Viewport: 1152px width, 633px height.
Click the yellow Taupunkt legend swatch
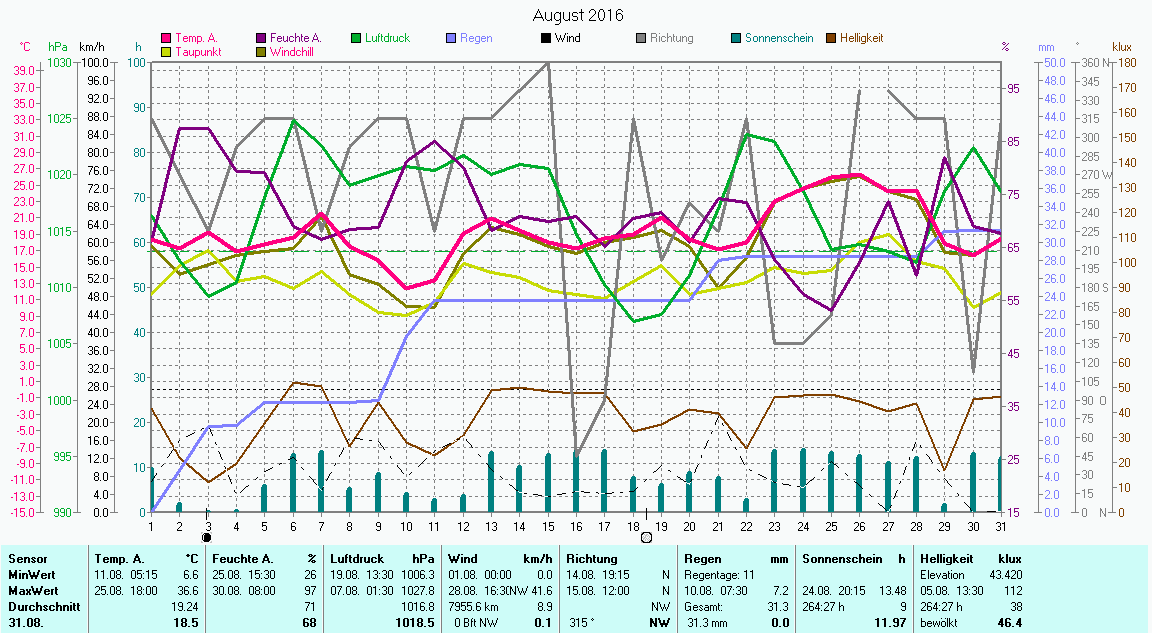click(167, 51)
